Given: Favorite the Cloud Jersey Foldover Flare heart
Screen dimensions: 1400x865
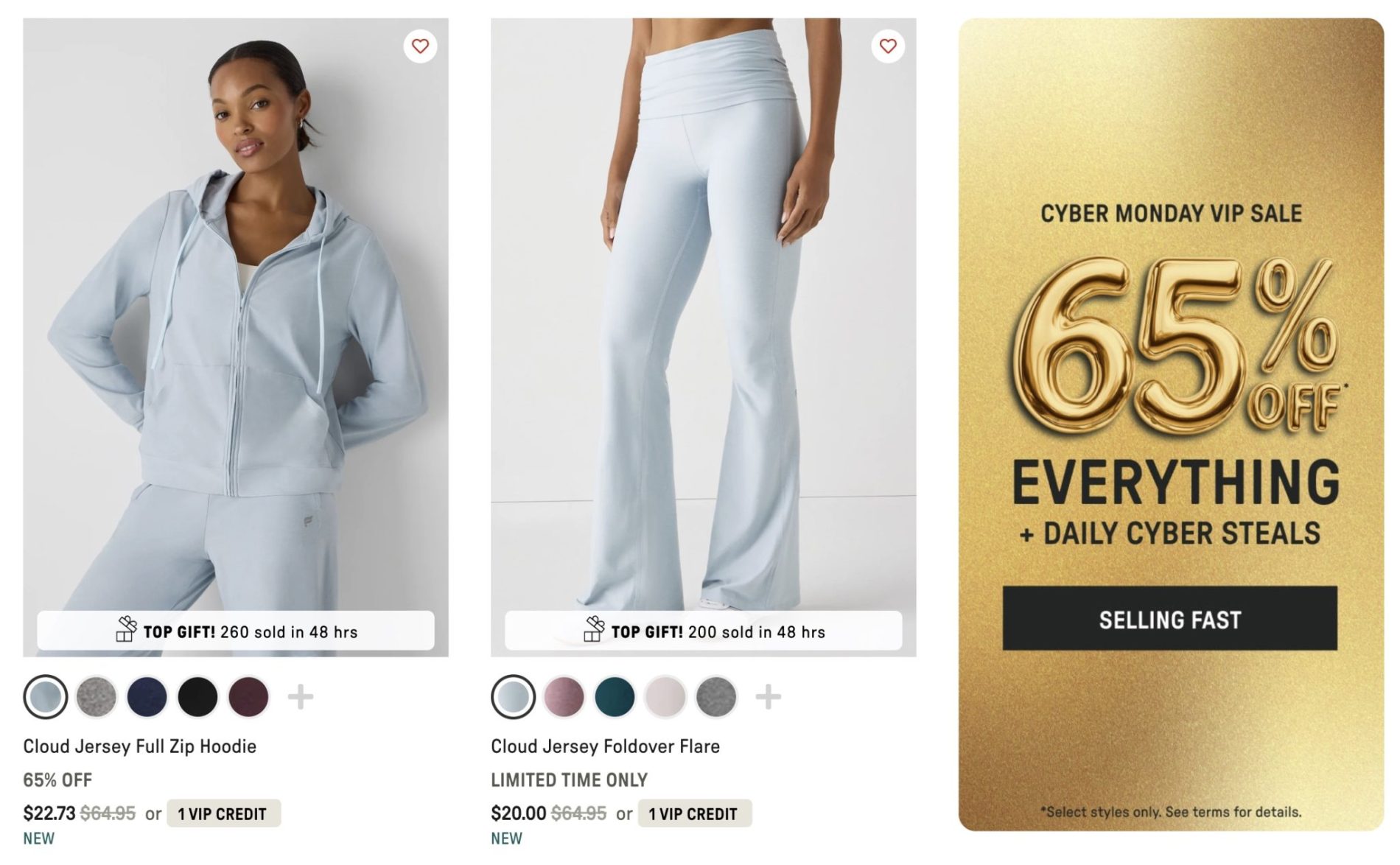Looking at the screenshot, I should [x=888, y=46].
